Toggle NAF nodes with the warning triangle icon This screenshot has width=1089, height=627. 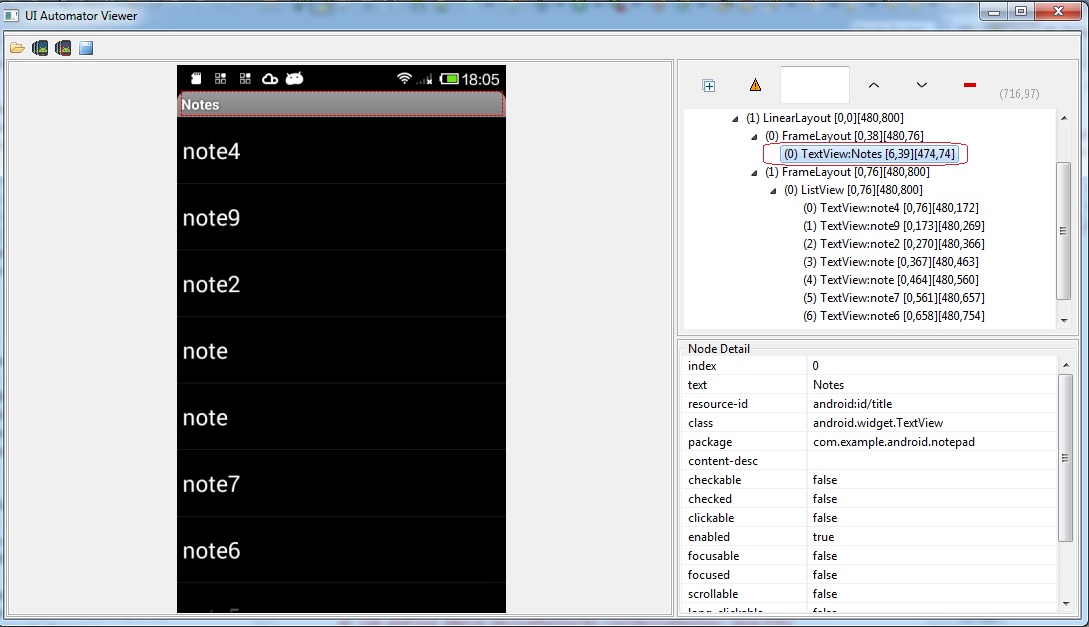pyautogui.click(x=755, y=86)
